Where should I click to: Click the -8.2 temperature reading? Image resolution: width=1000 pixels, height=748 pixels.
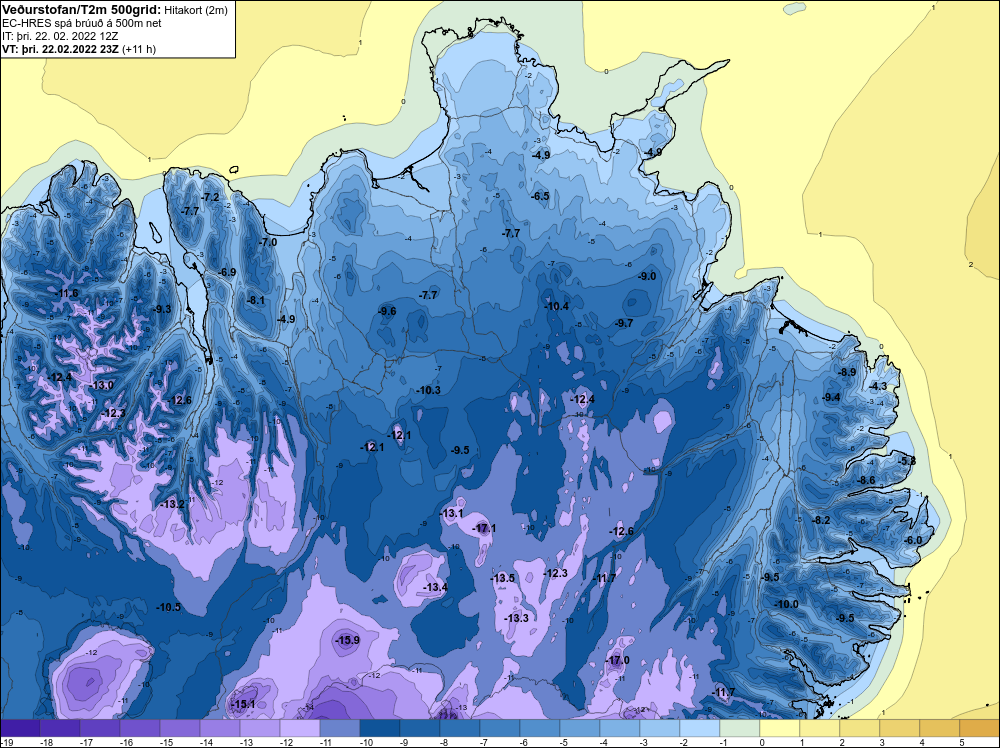click(x=821, y=520)
